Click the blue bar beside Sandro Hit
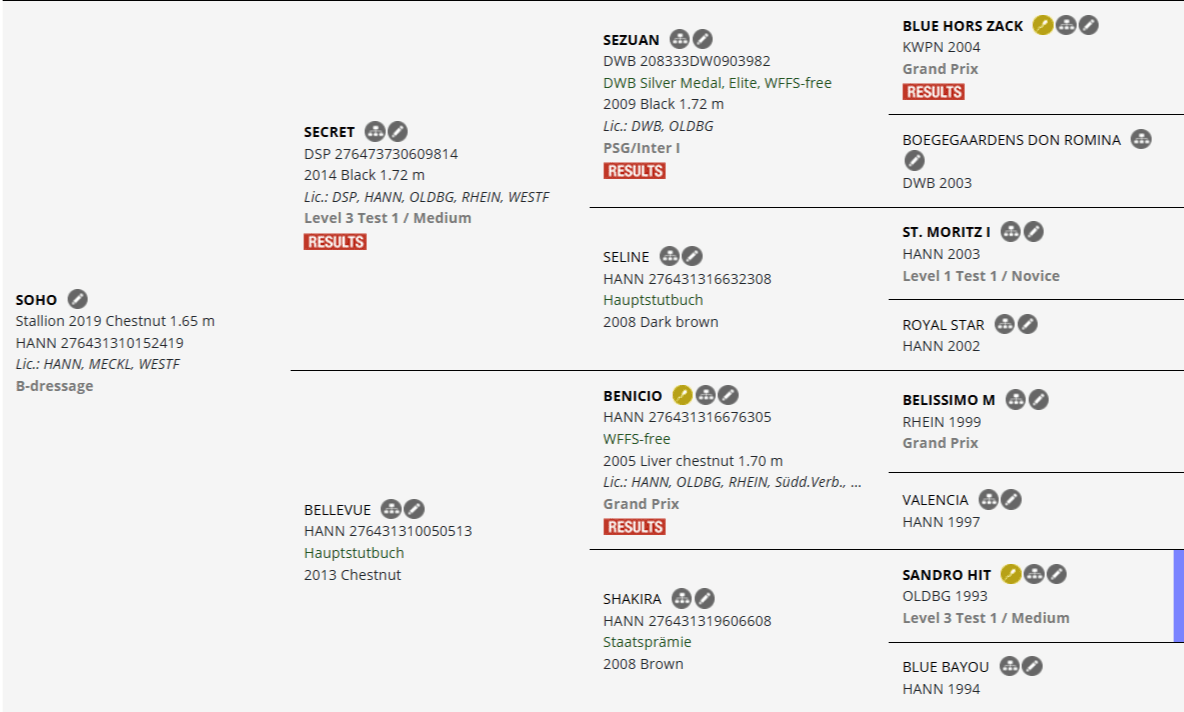The image size is (1184, 712). coord(1178,595)
